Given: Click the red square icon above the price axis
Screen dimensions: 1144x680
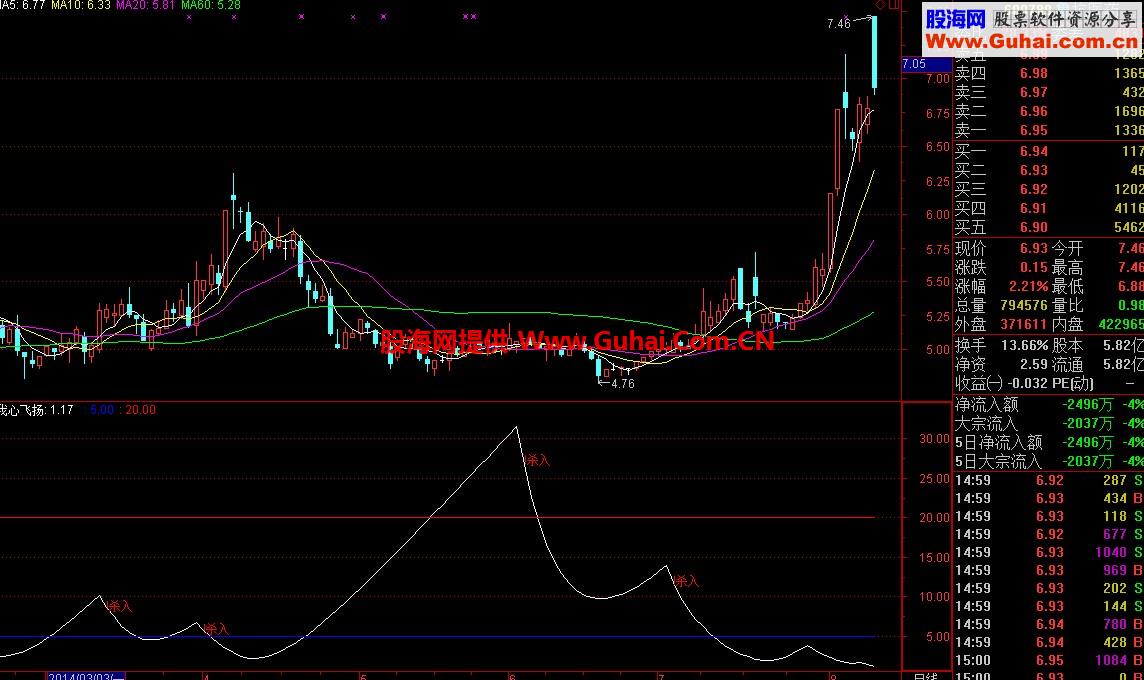Looking at the screenshot, I should pyautogui.click(x=894, y=5).
